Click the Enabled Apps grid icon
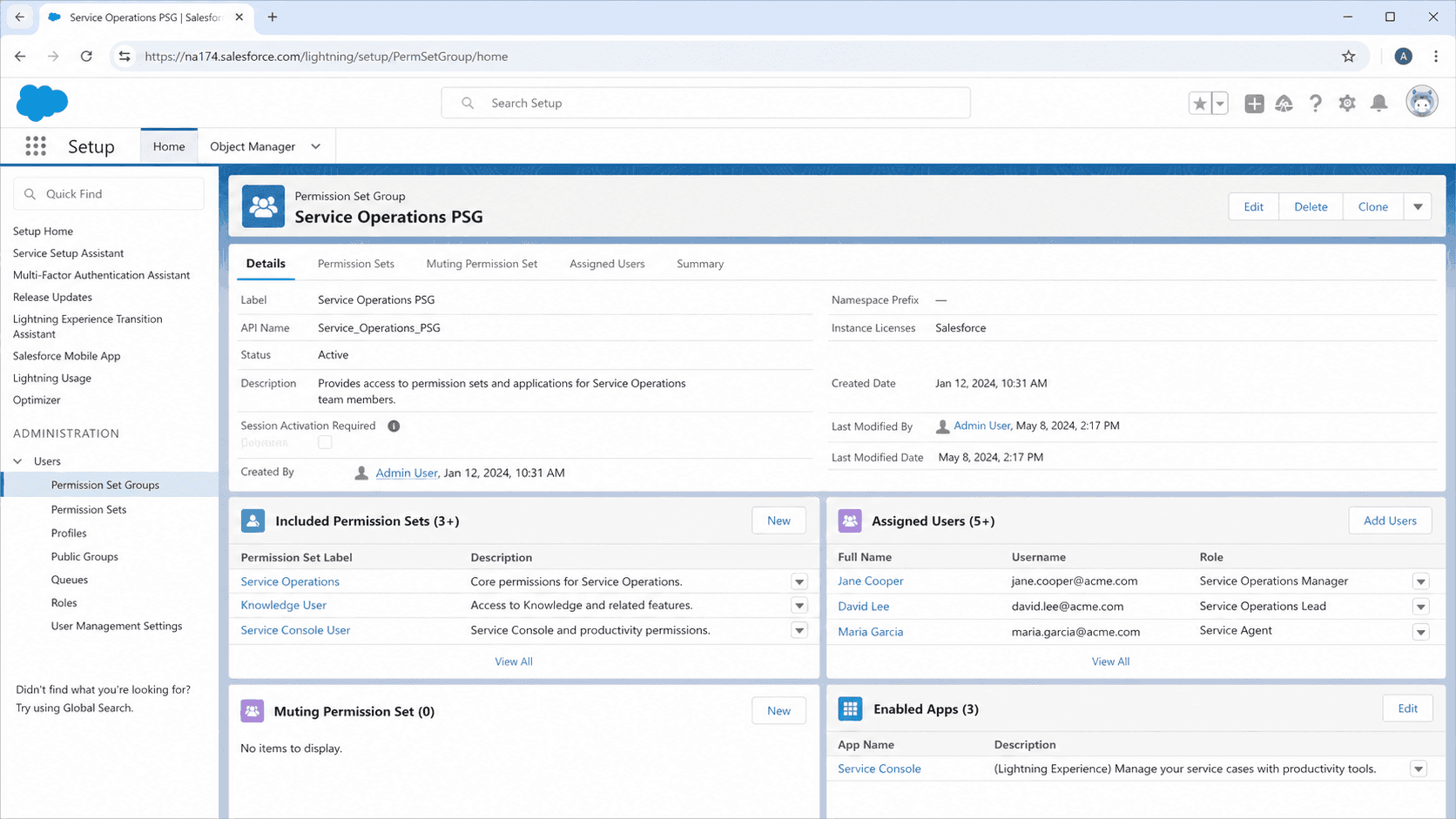 (x=850, y=708)
